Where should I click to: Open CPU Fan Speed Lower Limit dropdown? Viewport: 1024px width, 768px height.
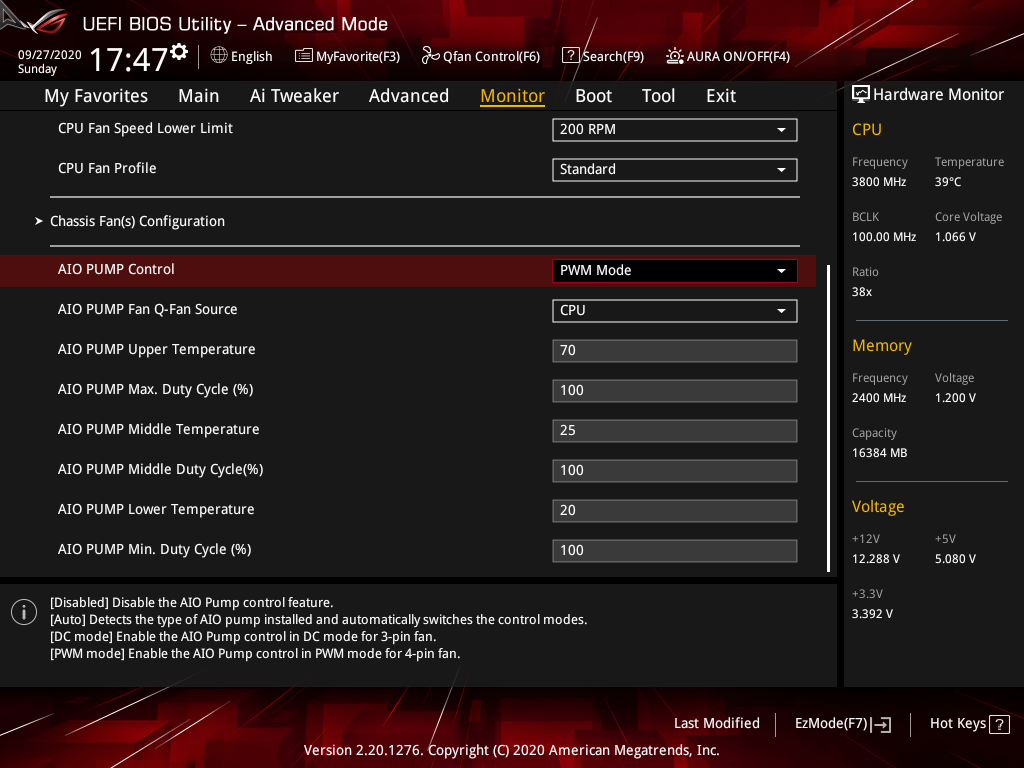675,129
